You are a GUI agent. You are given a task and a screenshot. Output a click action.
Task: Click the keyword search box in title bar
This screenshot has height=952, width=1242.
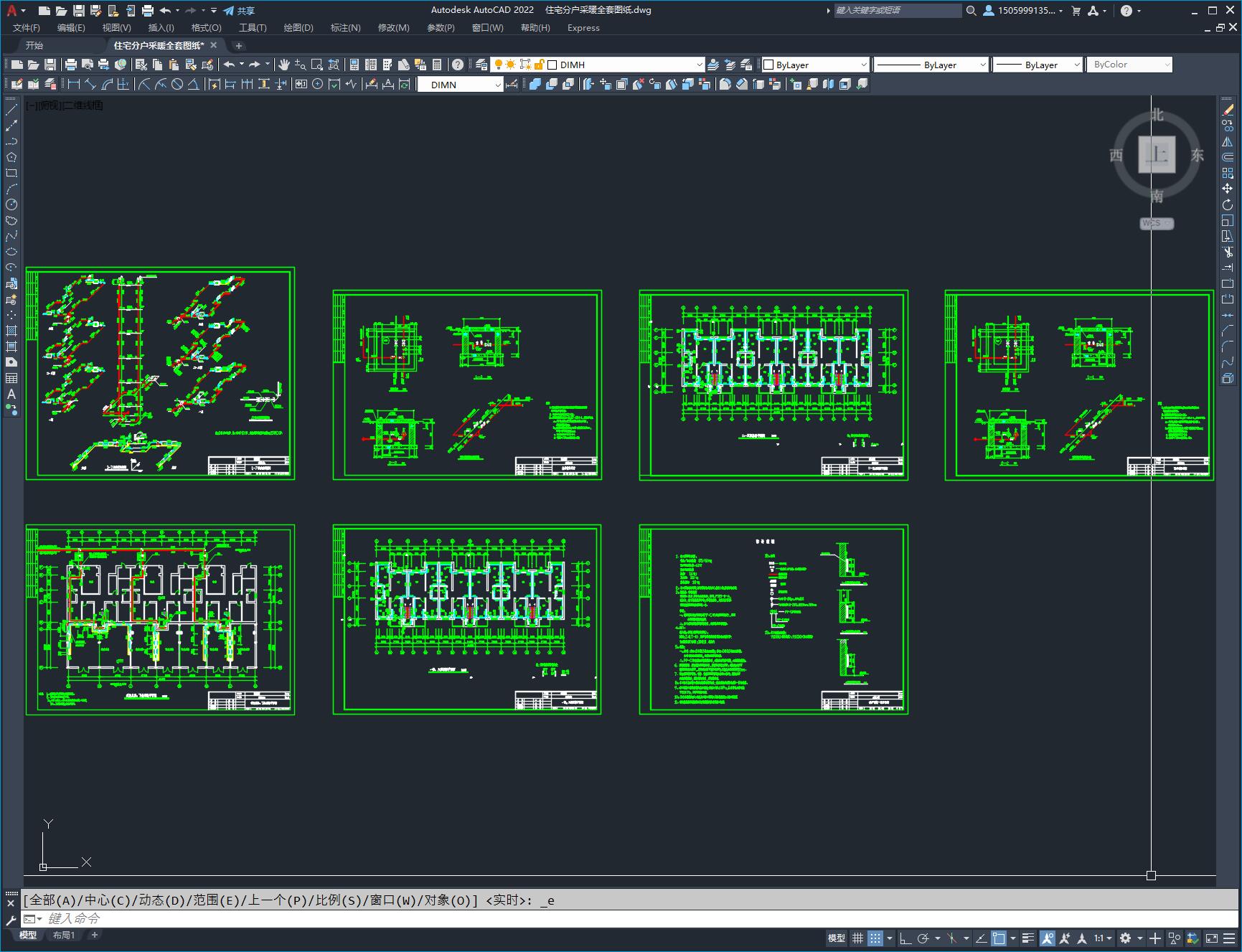click(x=898, y=11)
